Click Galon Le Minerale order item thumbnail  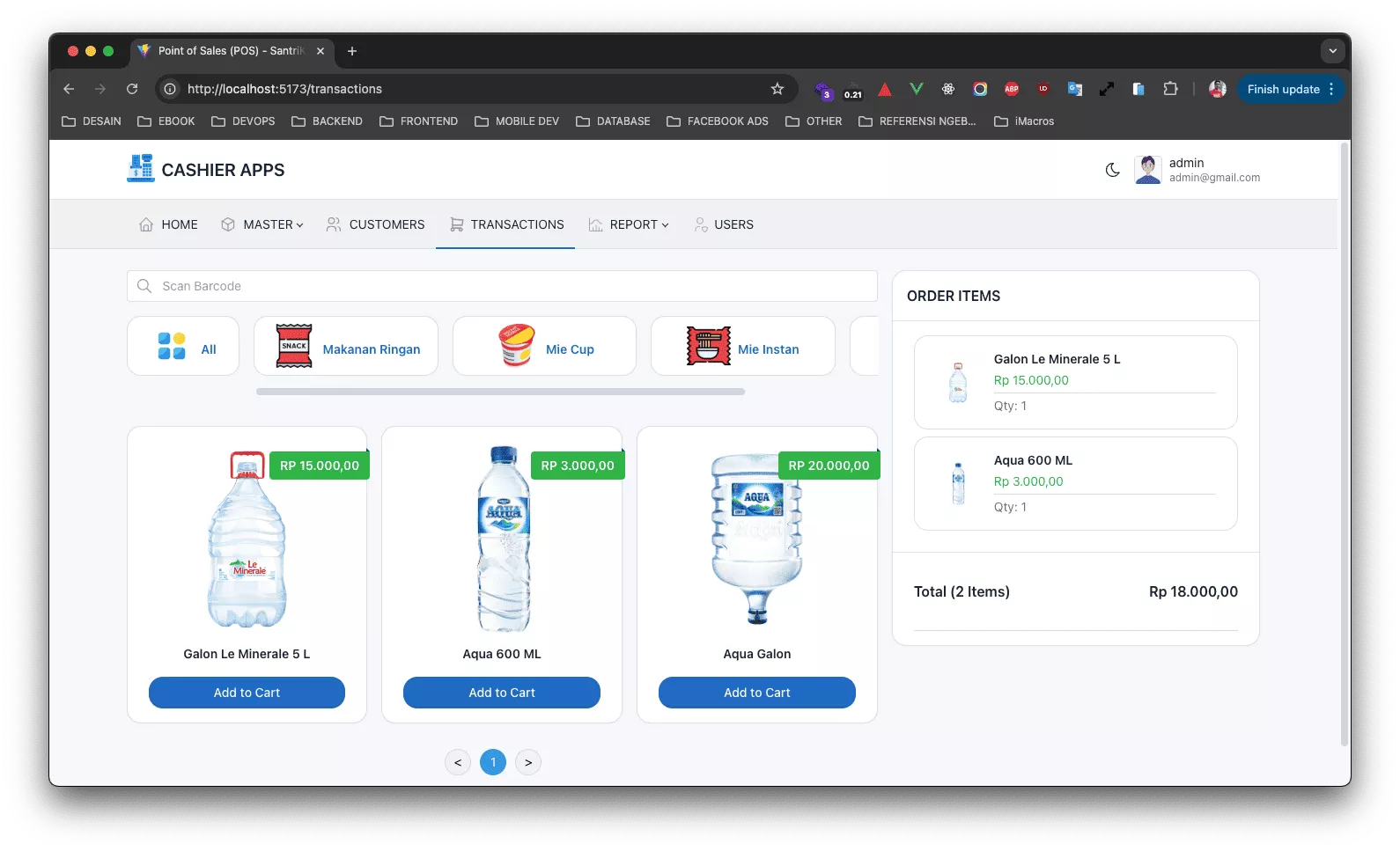(x=958, y=383)
